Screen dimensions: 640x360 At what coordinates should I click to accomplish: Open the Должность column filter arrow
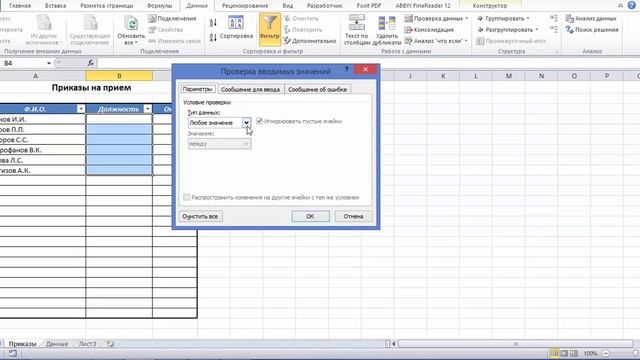148,109
